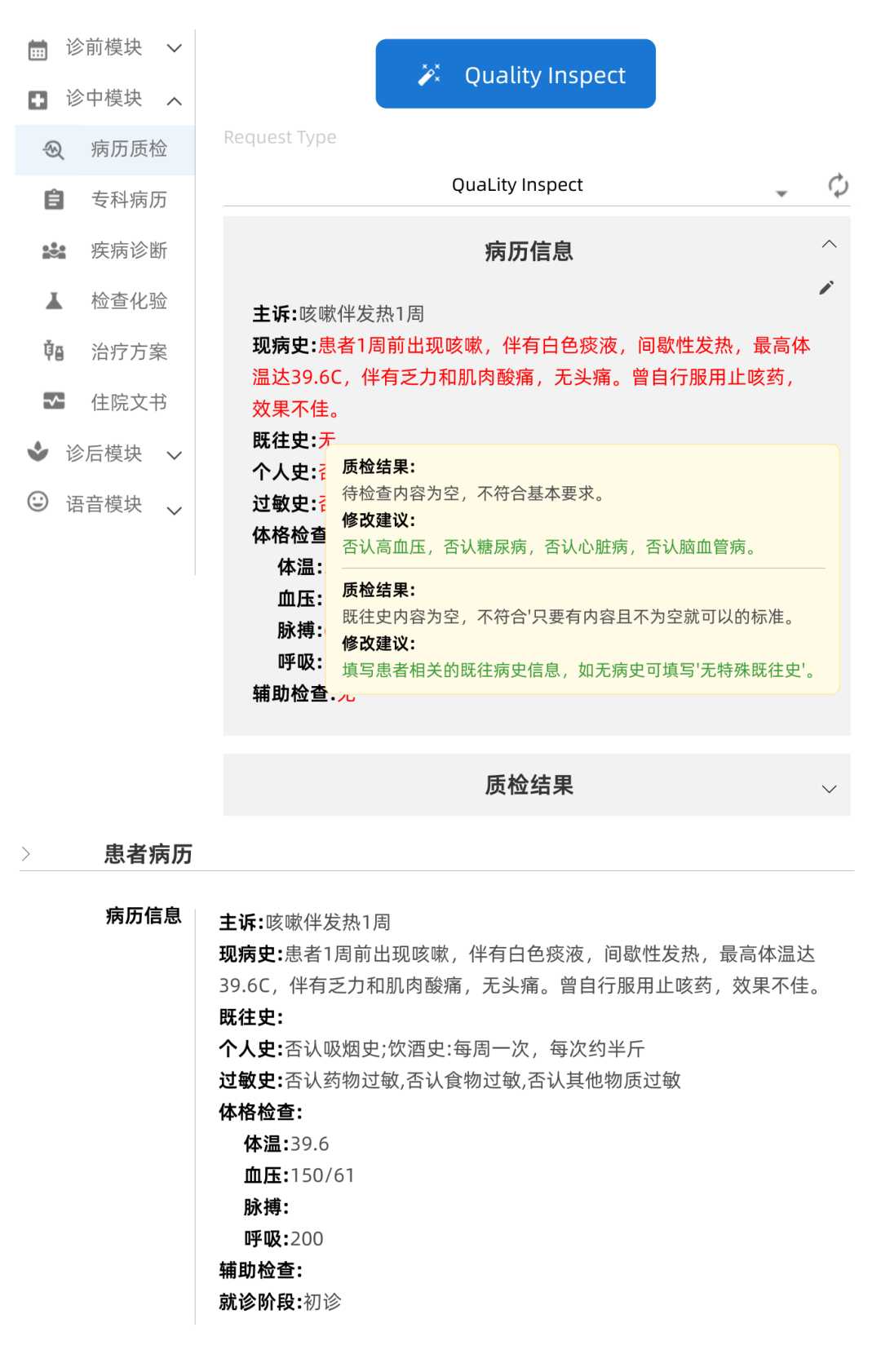Click 体温:39.6 in patient record
The image size is (881, 1372).
point(286,1144)
